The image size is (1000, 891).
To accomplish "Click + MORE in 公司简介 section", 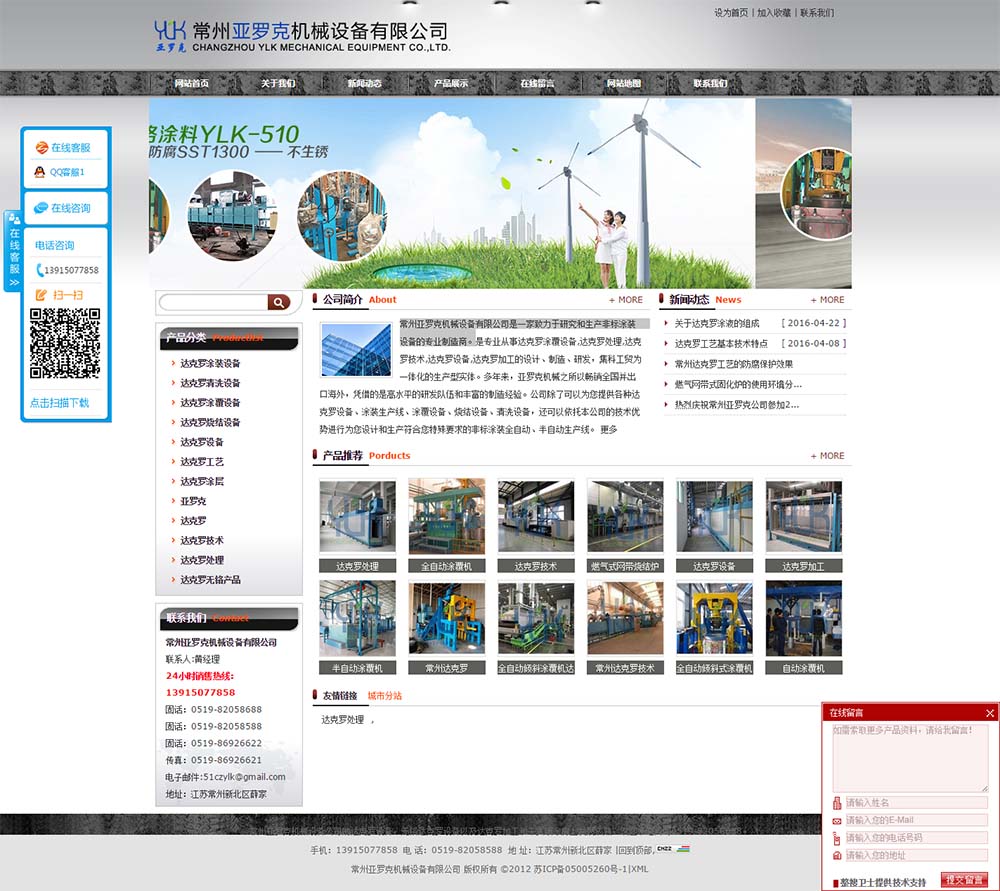I will (626, 300).
